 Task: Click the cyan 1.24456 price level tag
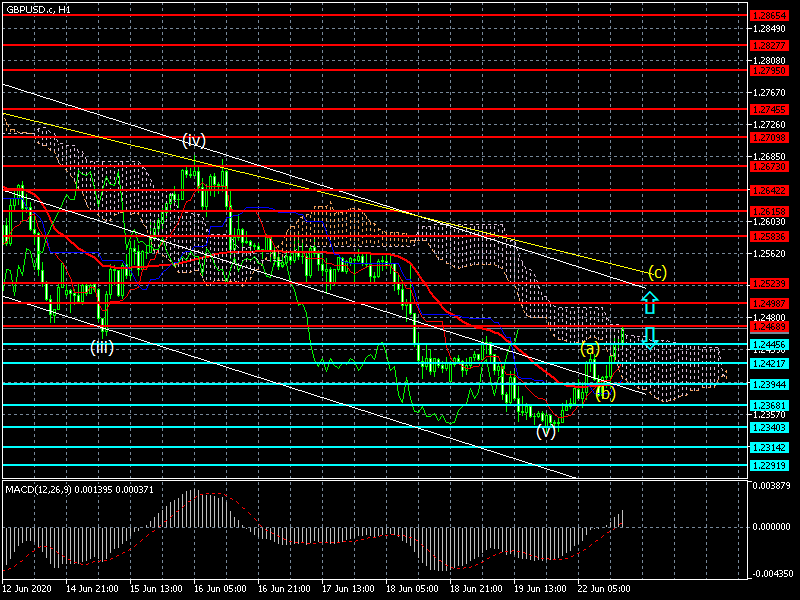(769, 344)
